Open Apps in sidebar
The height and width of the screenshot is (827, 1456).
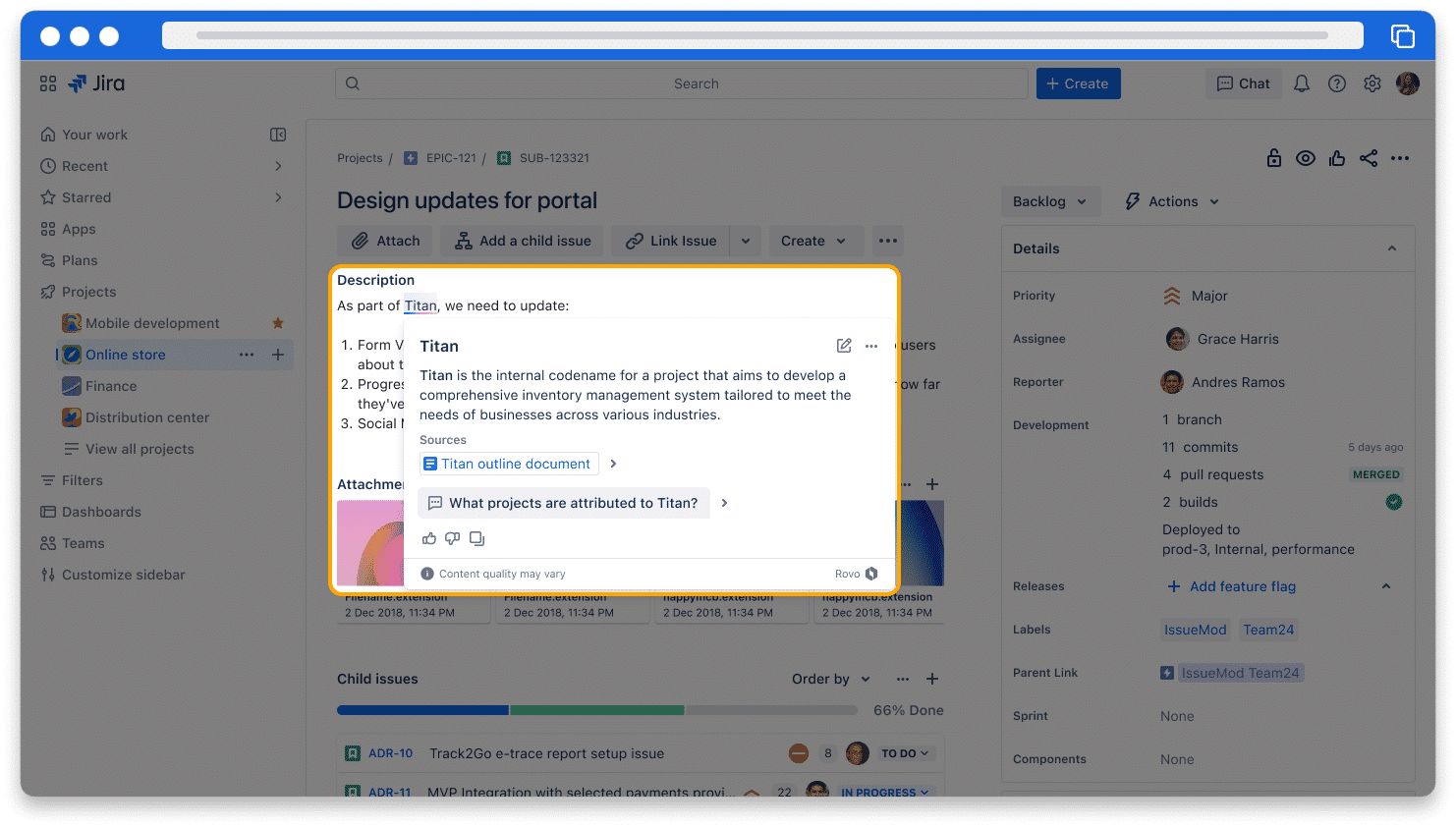pyautogui.click(x=79, y=229)
